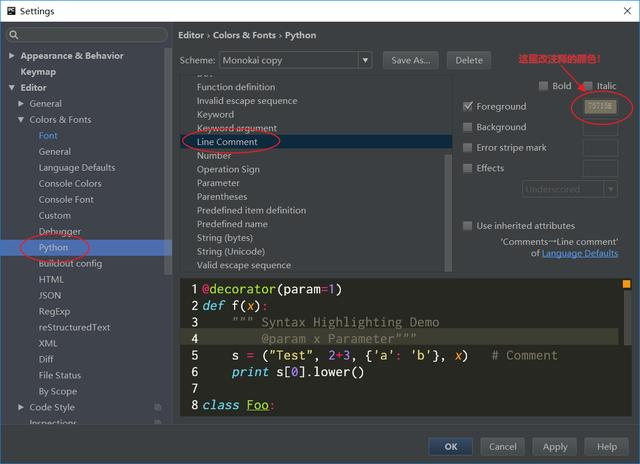This screenshot has width=640, height=464.
Task: Select Custom in the tree
Action: click(x=55, y=215)
